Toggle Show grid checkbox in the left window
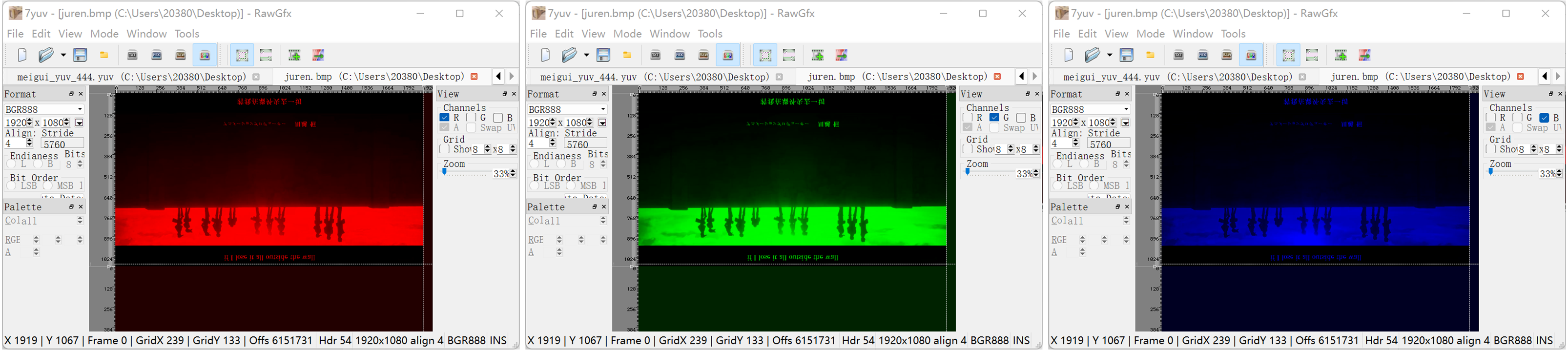Viewport: 1568px width, 350px height. tap(444, 149)
